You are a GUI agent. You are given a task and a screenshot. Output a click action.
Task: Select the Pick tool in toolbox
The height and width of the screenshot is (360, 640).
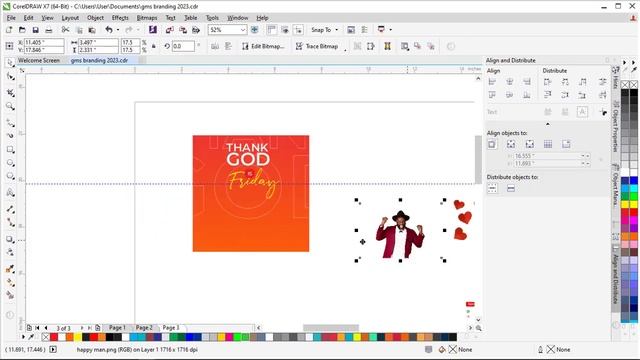(10, 62)
